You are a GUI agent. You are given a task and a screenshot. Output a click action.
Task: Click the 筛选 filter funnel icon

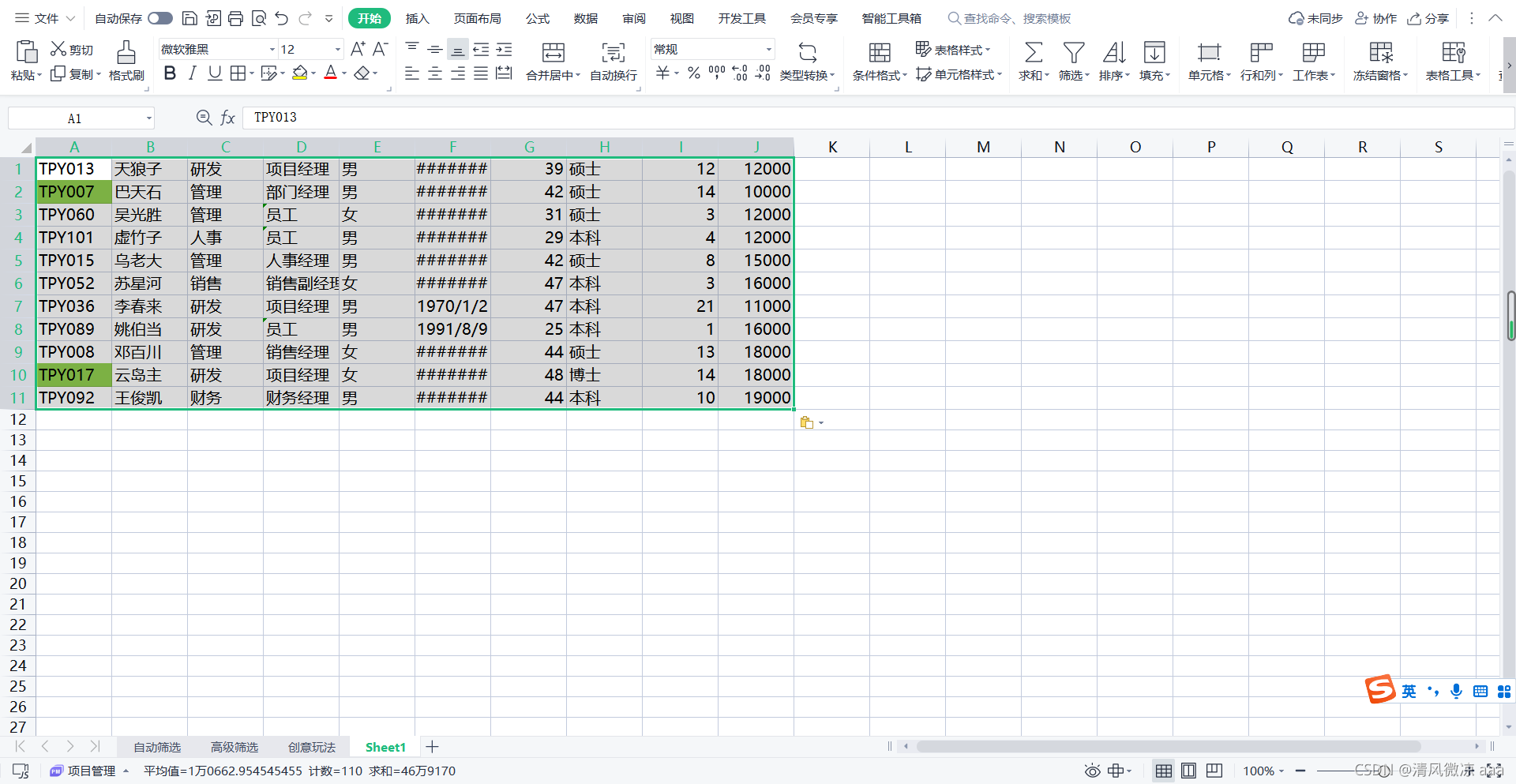point(1074,52)
